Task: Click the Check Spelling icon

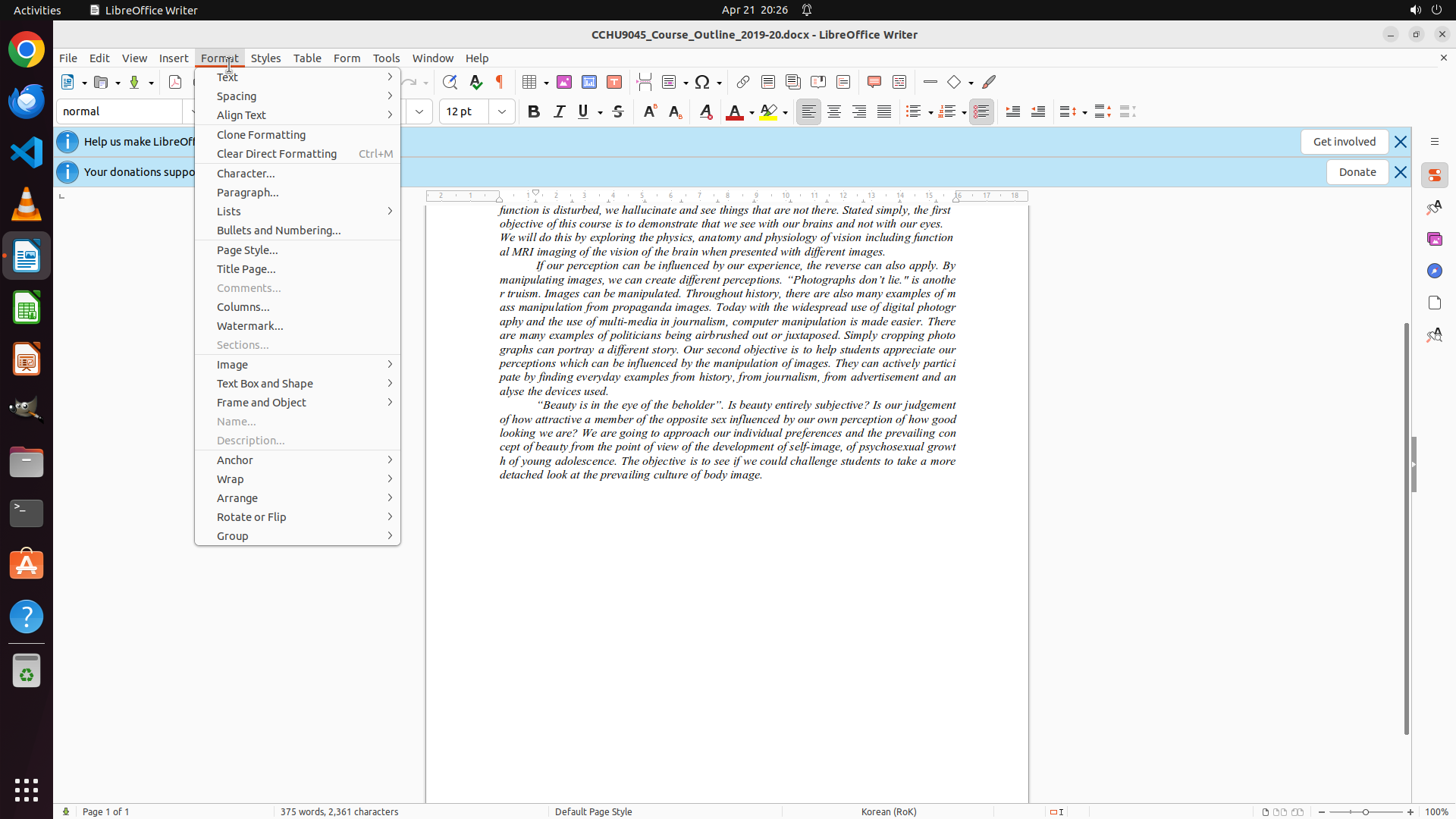Action: tap(475, 82)
